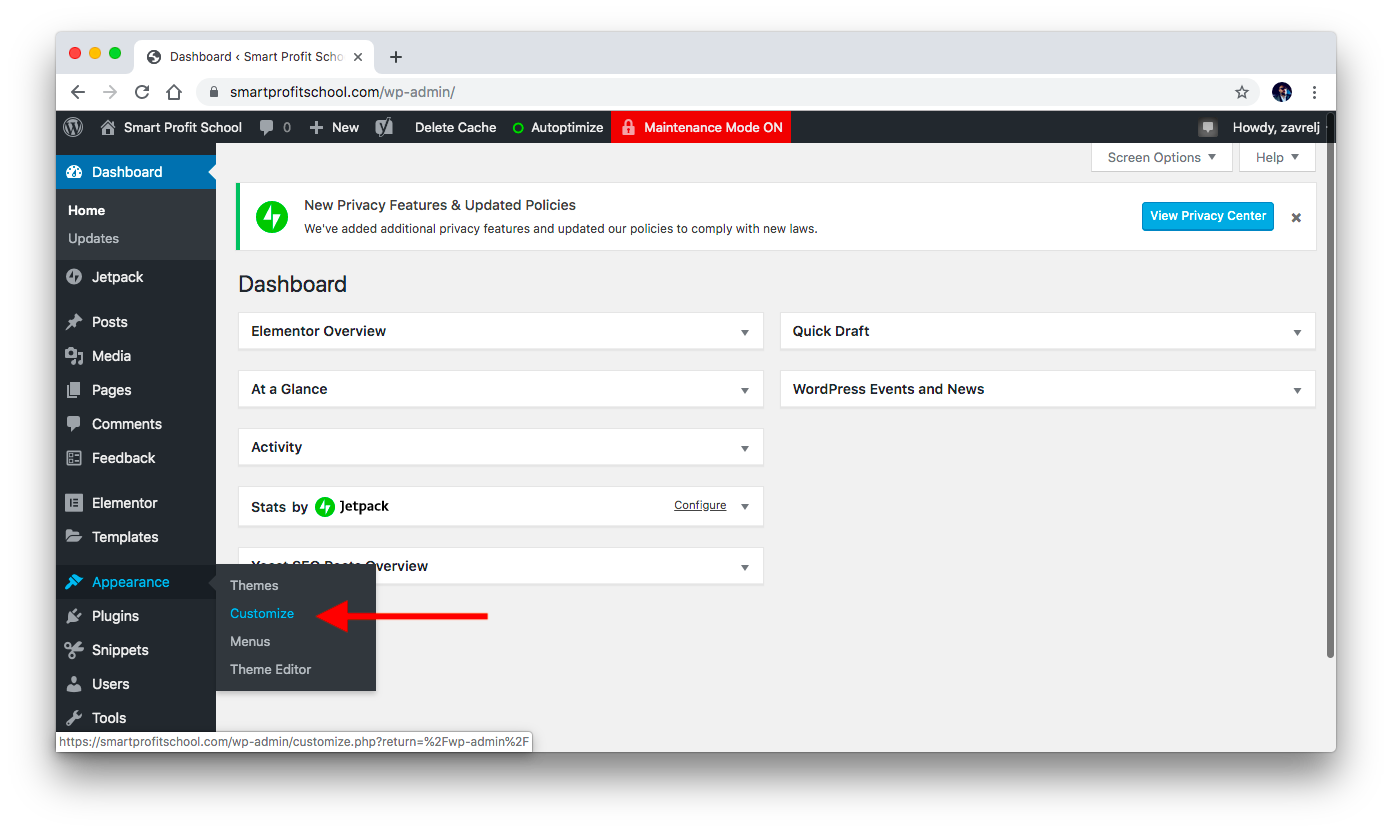1392x832 pixels.
Task: Click Smart Profit School site name
Action: pyautogui.click(x=183, y=127)
